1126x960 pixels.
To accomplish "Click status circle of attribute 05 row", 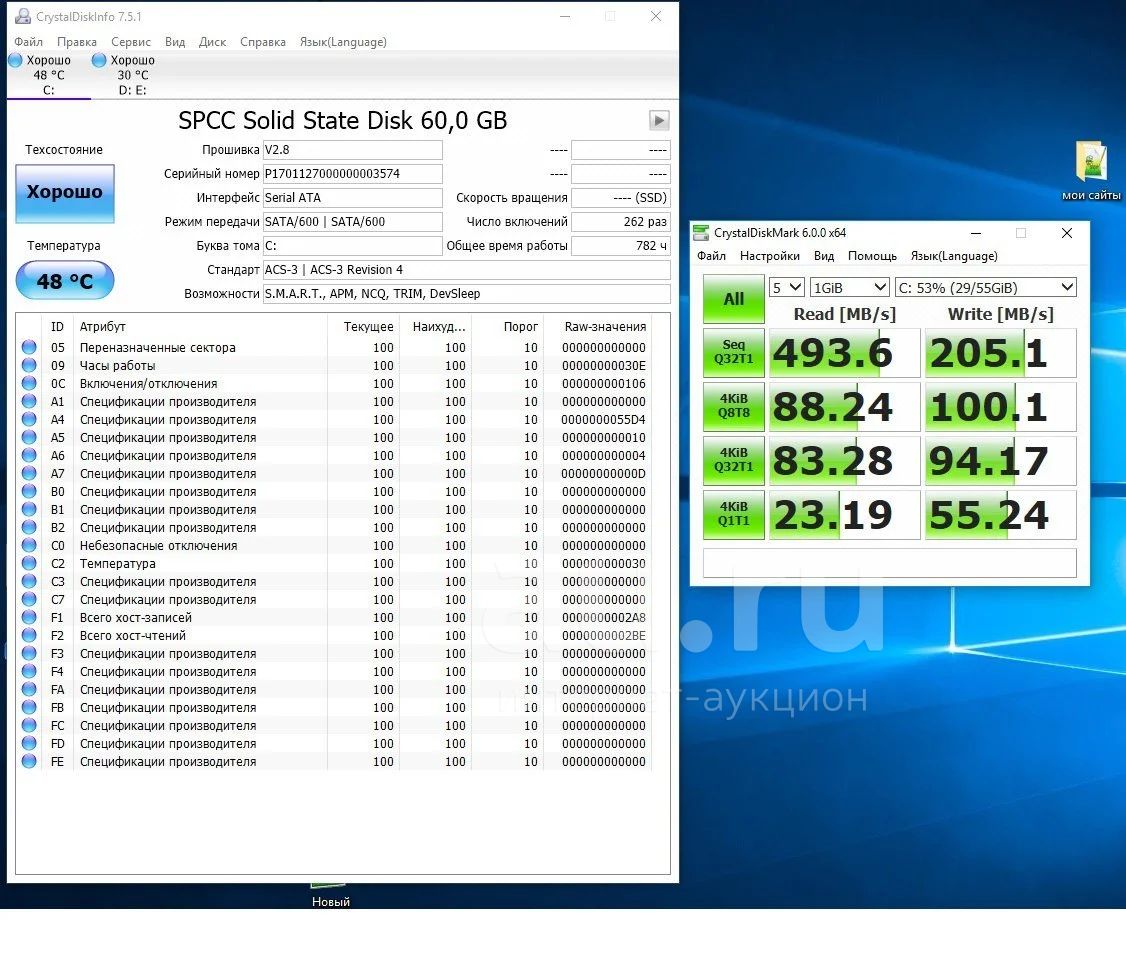I will (x=29, y=348).
